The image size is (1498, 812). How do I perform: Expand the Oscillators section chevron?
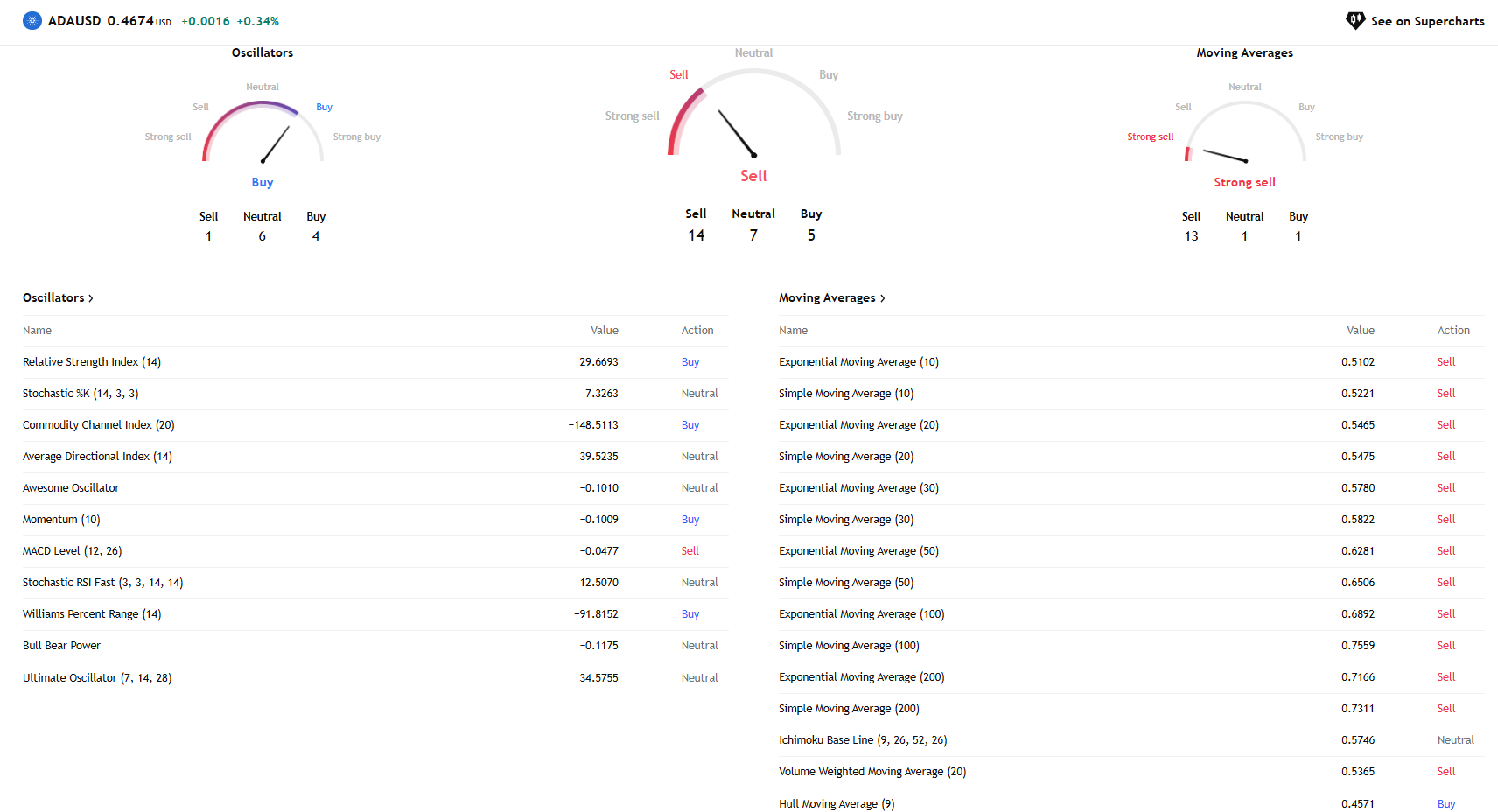tap(91, 298)
